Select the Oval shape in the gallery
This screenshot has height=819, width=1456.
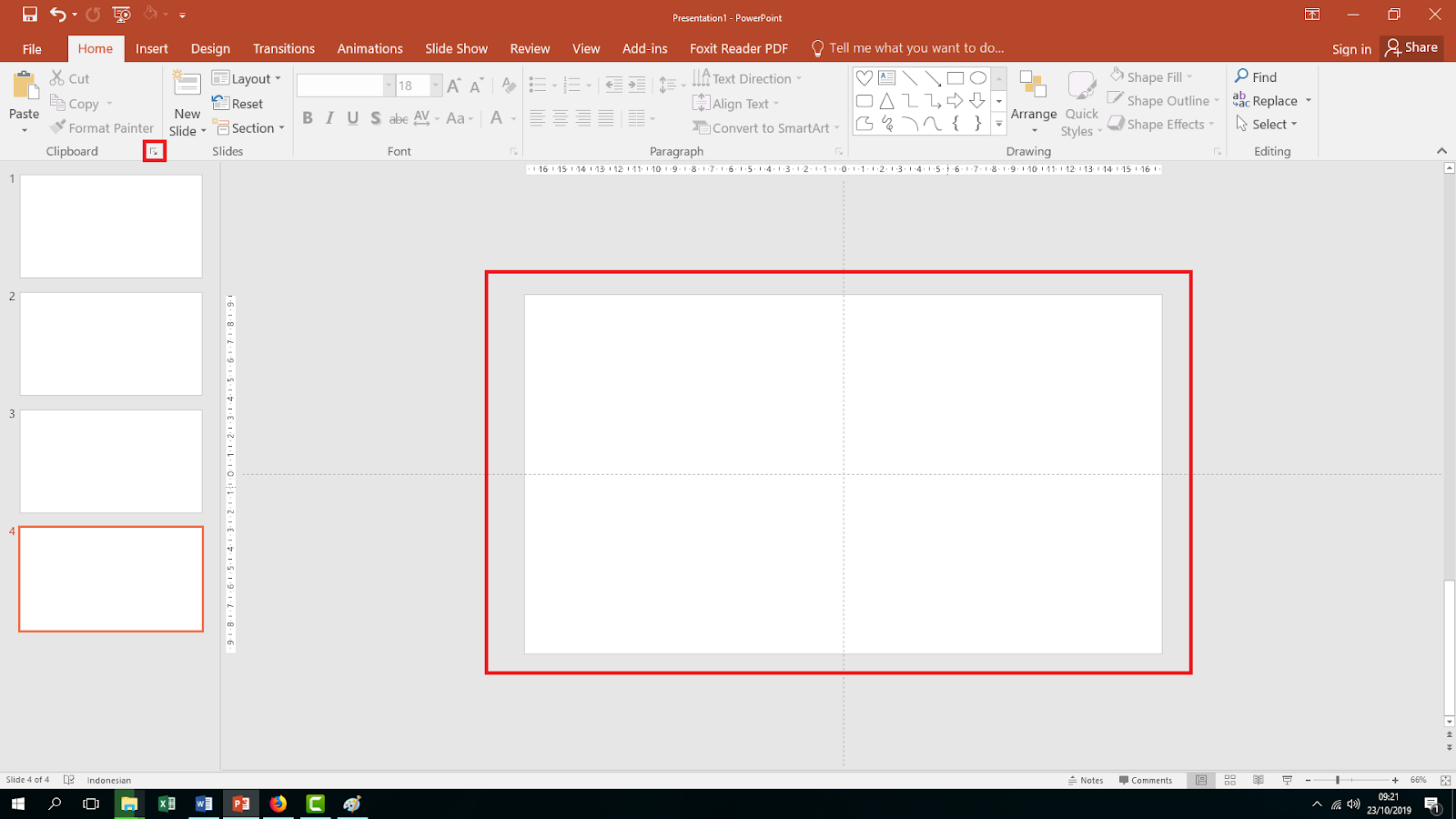click(978, 78)
